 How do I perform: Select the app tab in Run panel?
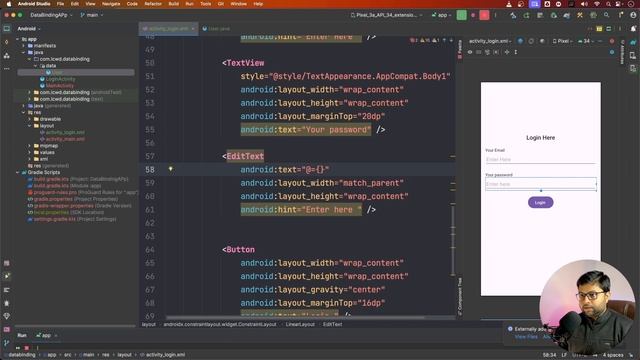click(x=46, y=336)
